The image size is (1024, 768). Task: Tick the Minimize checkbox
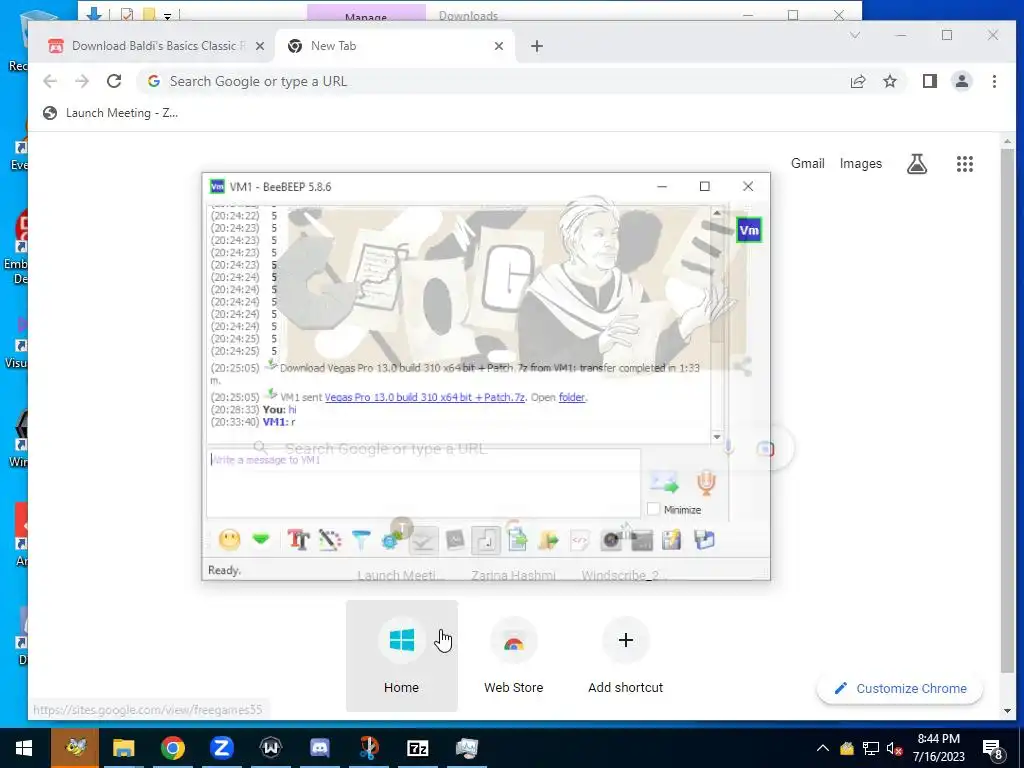pos(653,509)
